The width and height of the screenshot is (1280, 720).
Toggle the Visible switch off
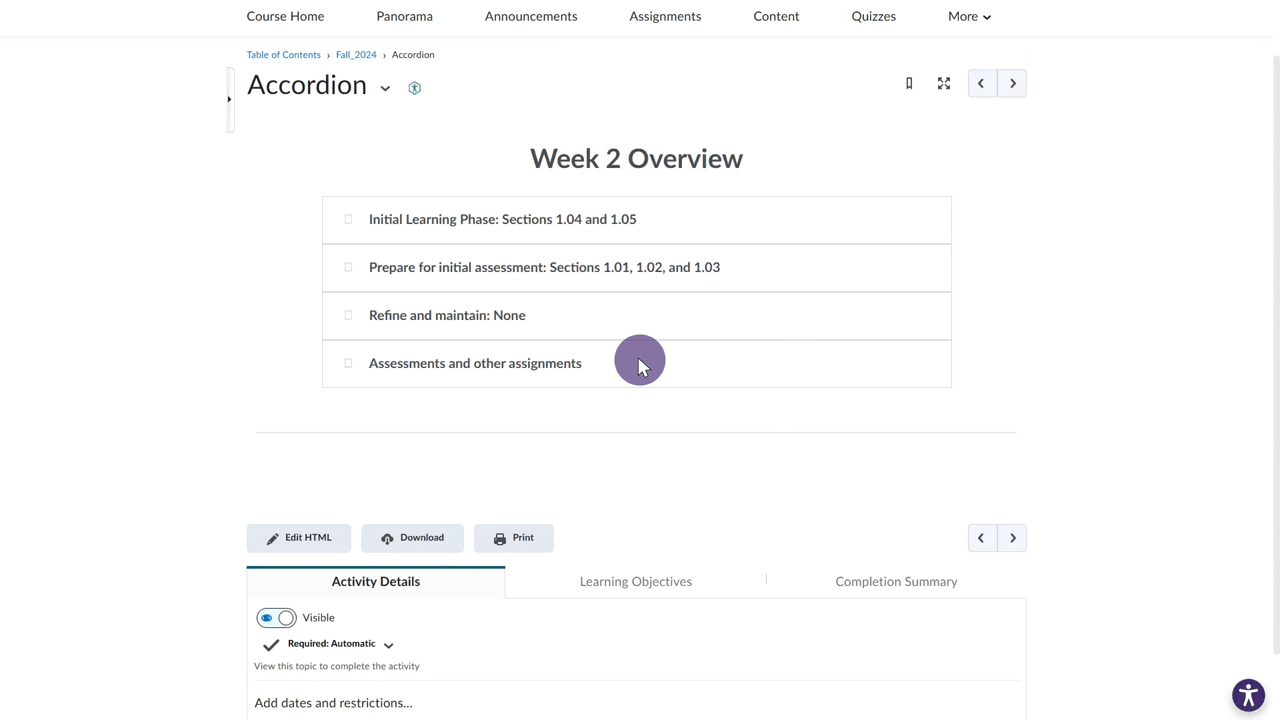[x=277, y=618]
